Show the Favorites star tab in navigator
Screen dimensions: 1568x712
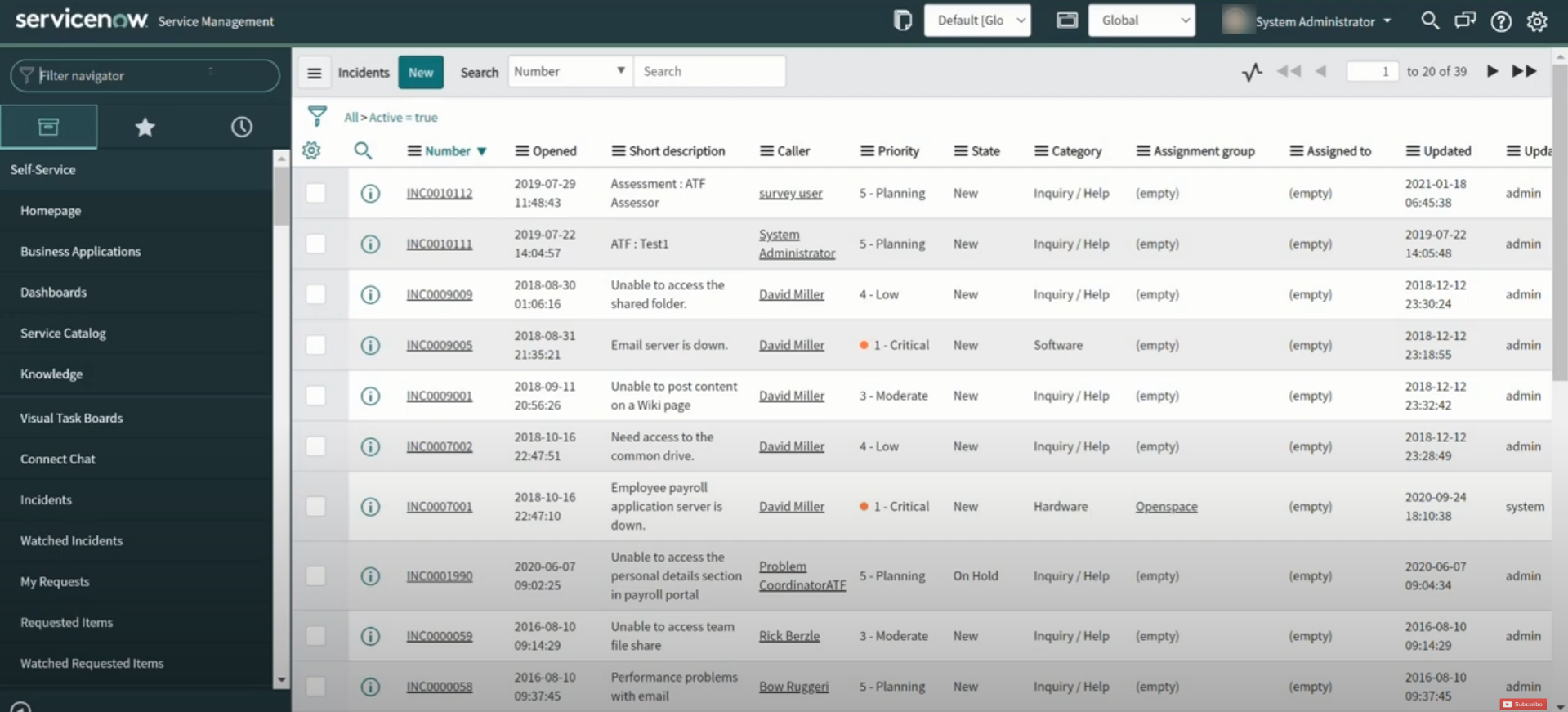tap(145, 127)
